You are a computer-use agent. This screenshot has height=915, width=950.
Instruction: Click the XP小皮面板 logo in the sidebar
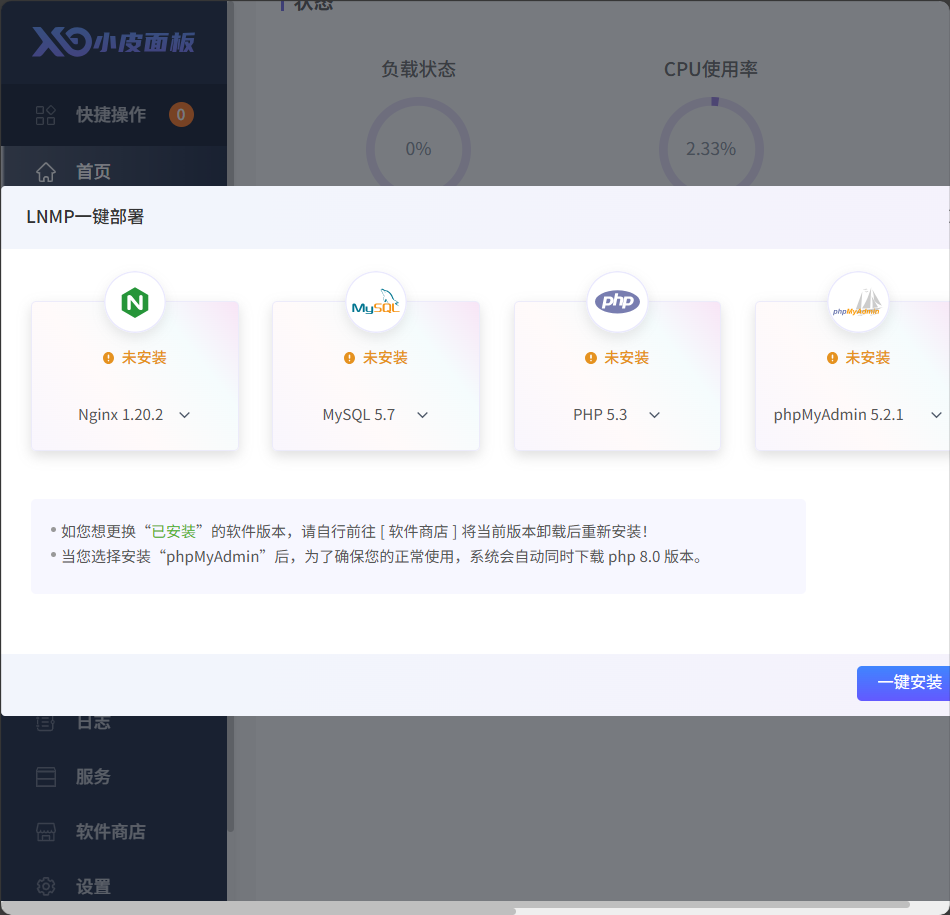pyautogui.click(x=113, y=42)
